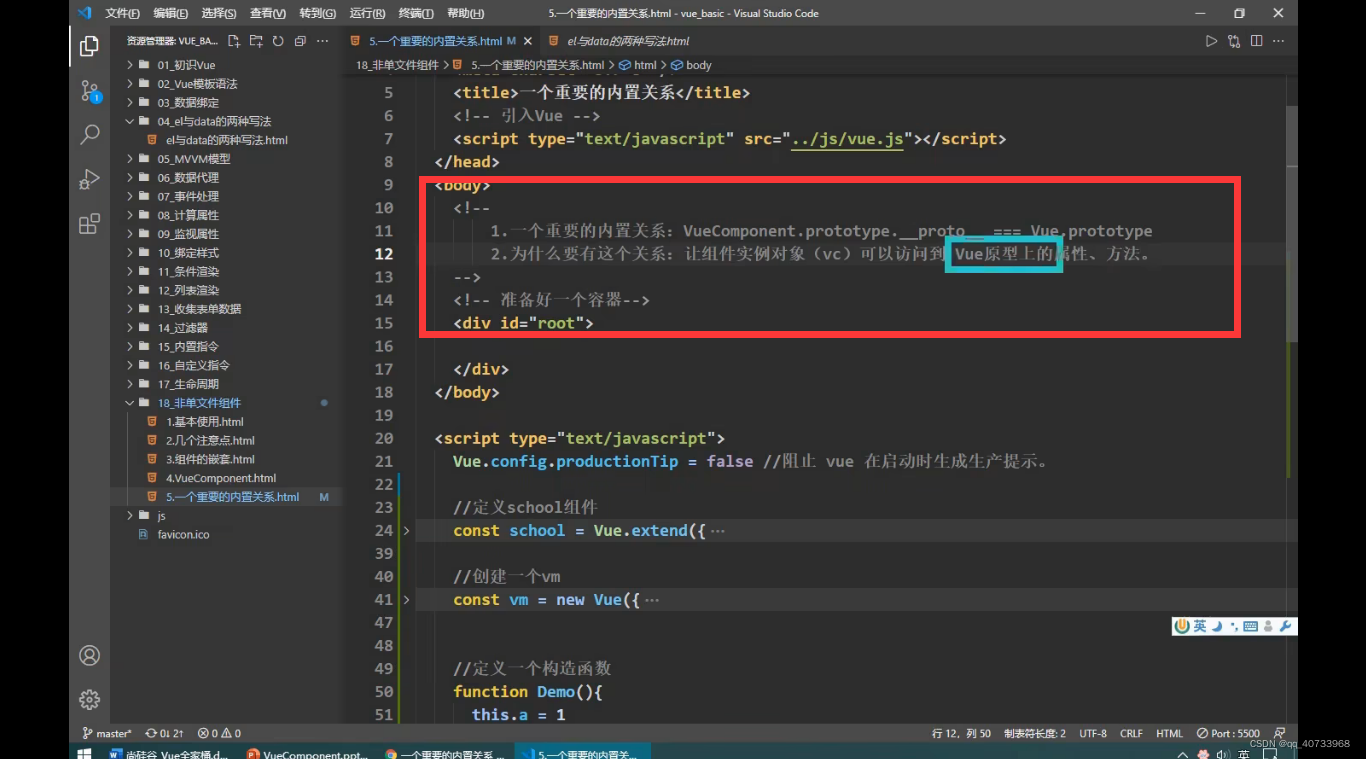This screenshot has height=759, width=1366.
Task: Click the sync changes status item
Action: click(x=164, y=733)
